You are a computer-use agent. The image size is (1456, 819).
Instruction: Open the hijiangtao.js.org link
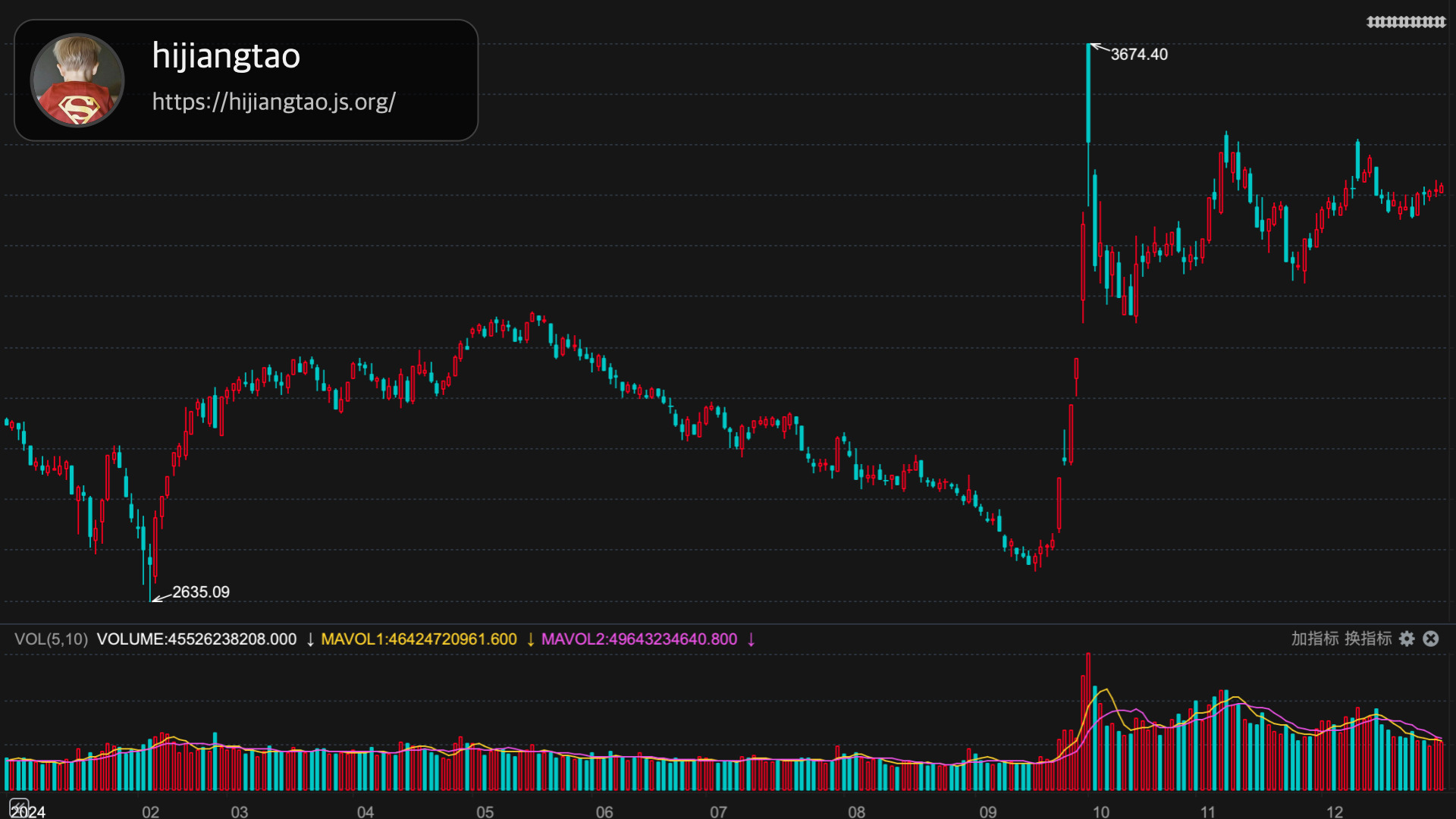point(274,102)
